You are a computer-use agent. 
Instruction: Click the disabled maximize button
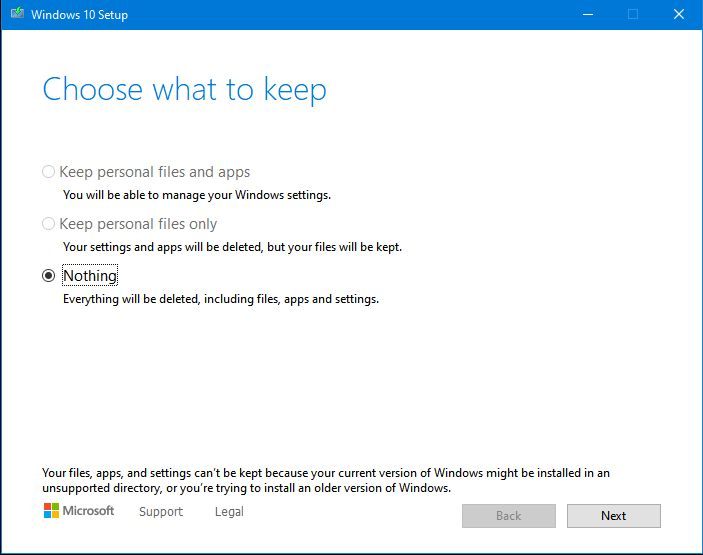pos(633,14)
